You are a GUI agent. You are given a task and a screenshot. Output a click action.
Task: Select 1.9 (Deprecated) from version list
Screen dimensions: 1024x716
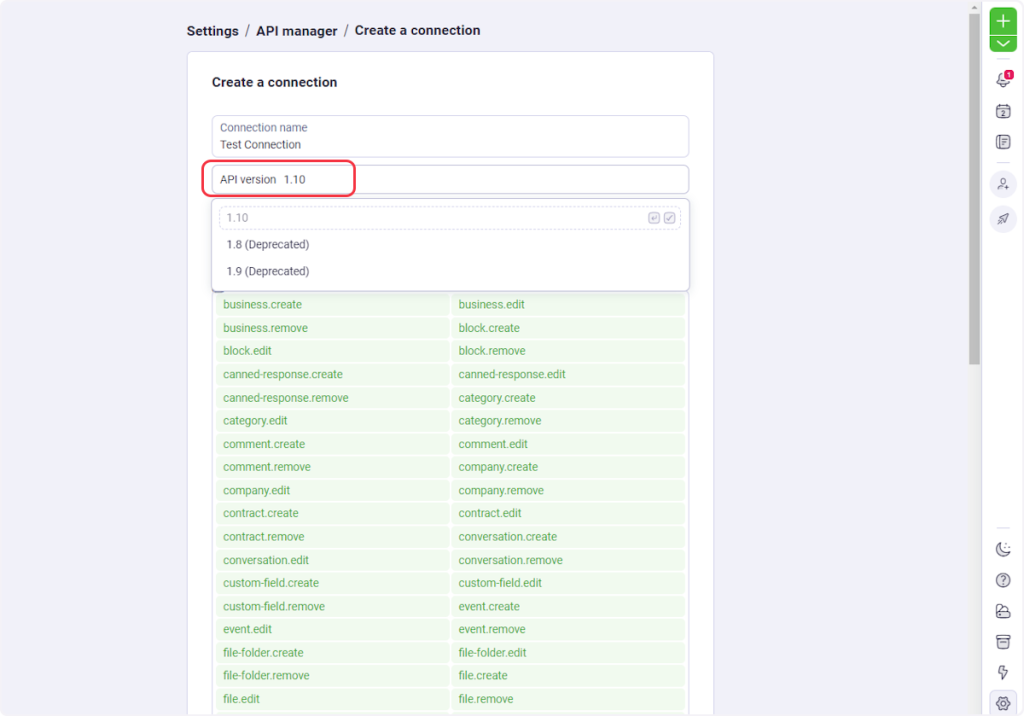(268, 272)
